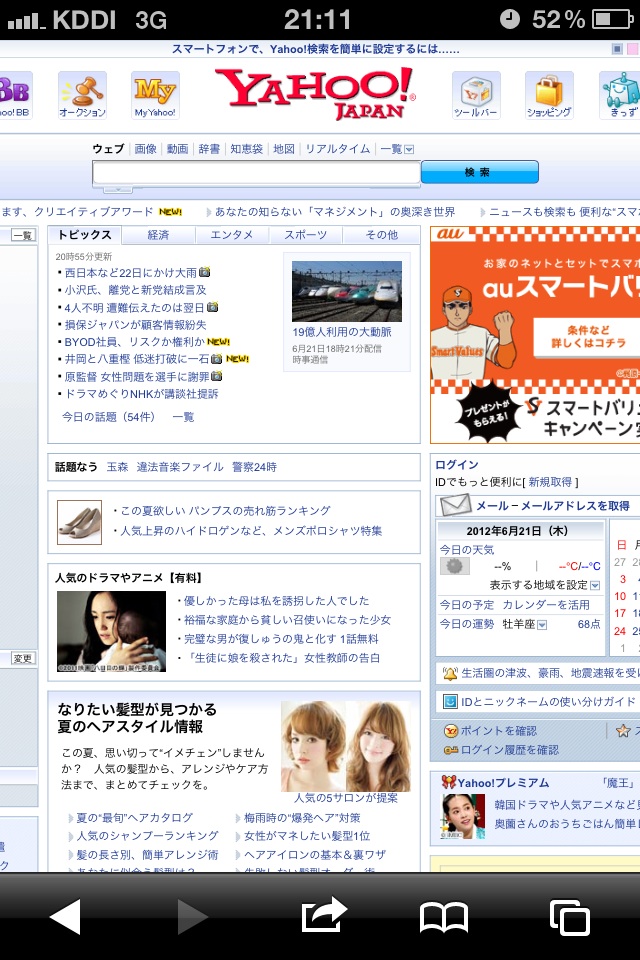Select the トピックス tab
The height and width of the screenshot is (960, 640).
pos(85,234)
